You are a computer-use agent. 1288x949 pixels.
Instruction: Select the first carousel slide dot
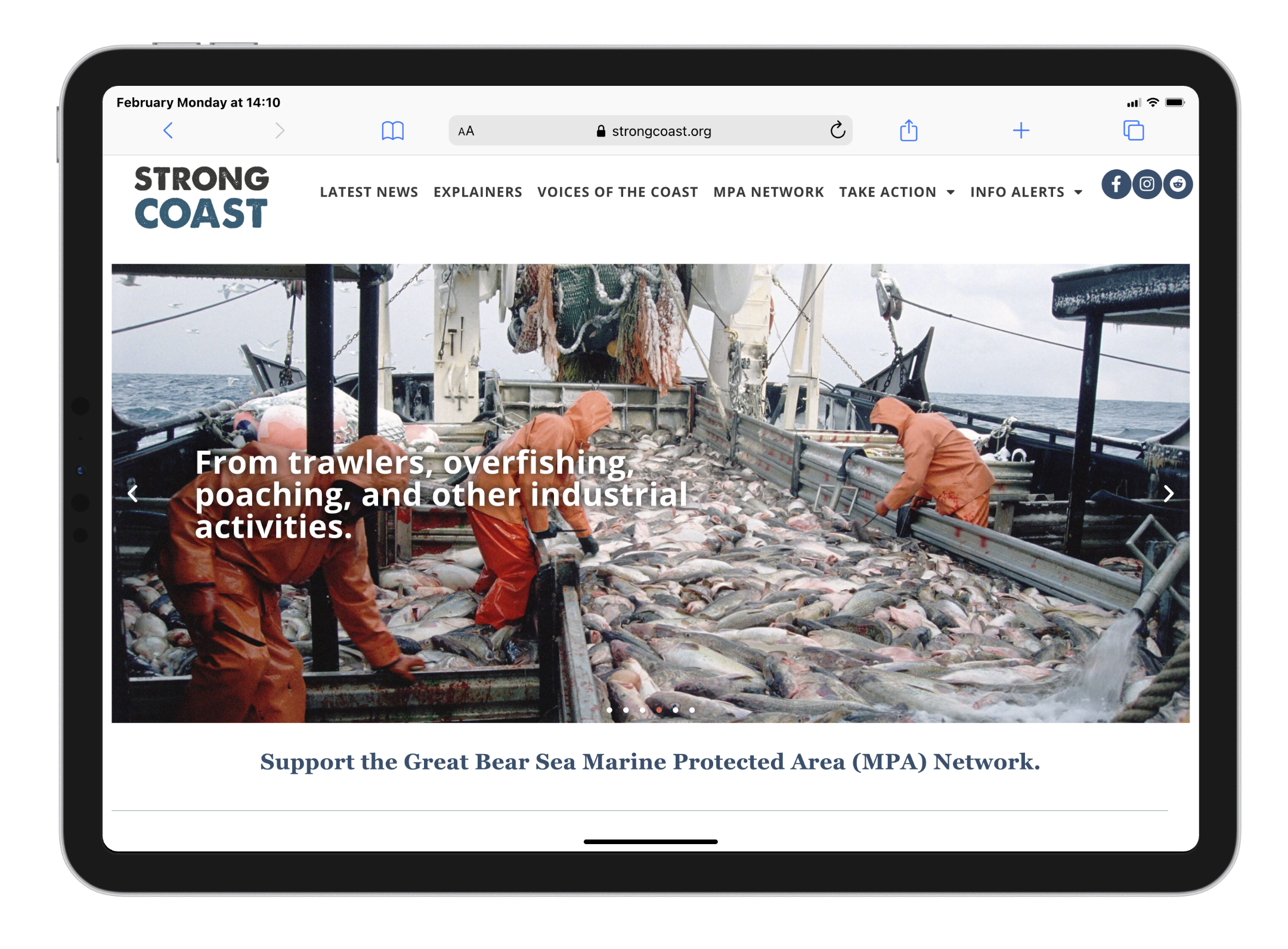tap(609, 710)
